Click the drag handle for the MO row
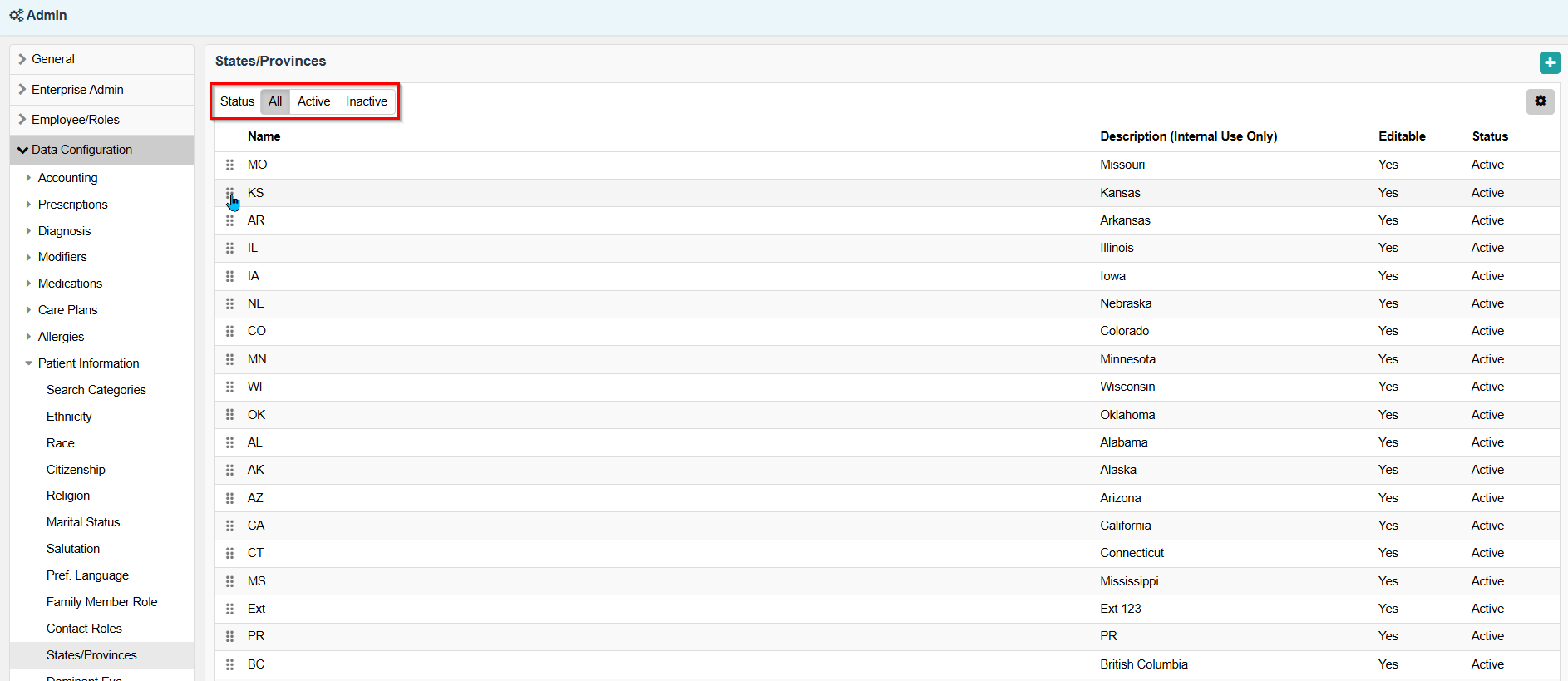1568x681 pixels. click(230, 165)
